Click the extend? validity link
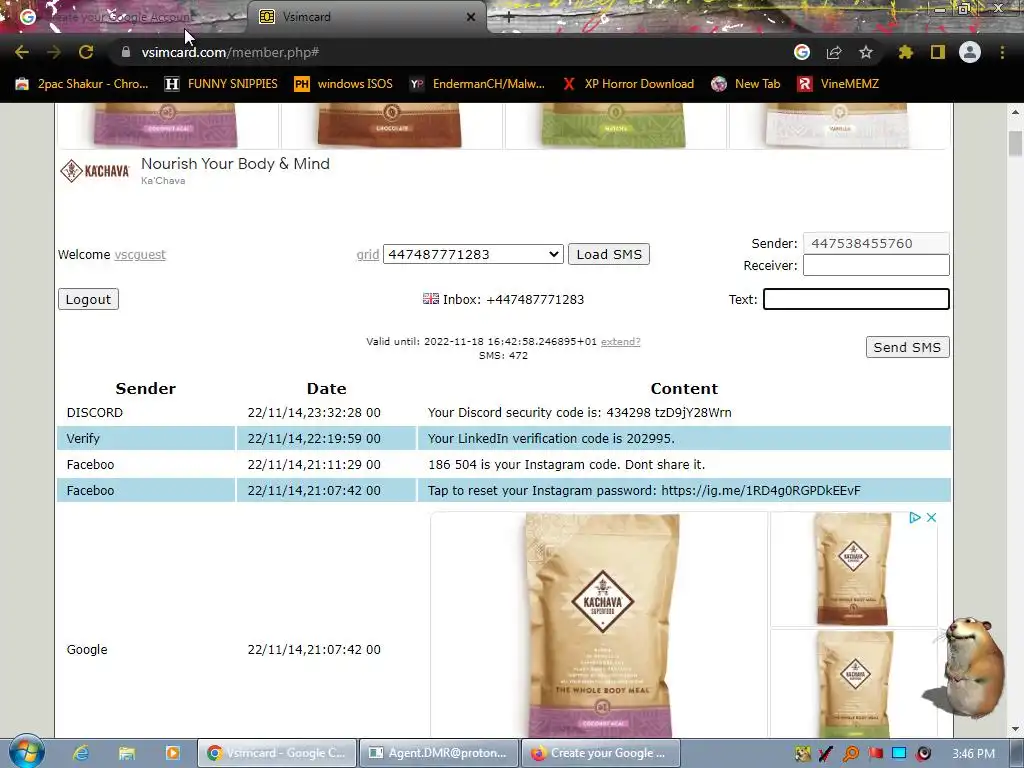The width and height of the screenshot is (1024, 768). point(620,342)
